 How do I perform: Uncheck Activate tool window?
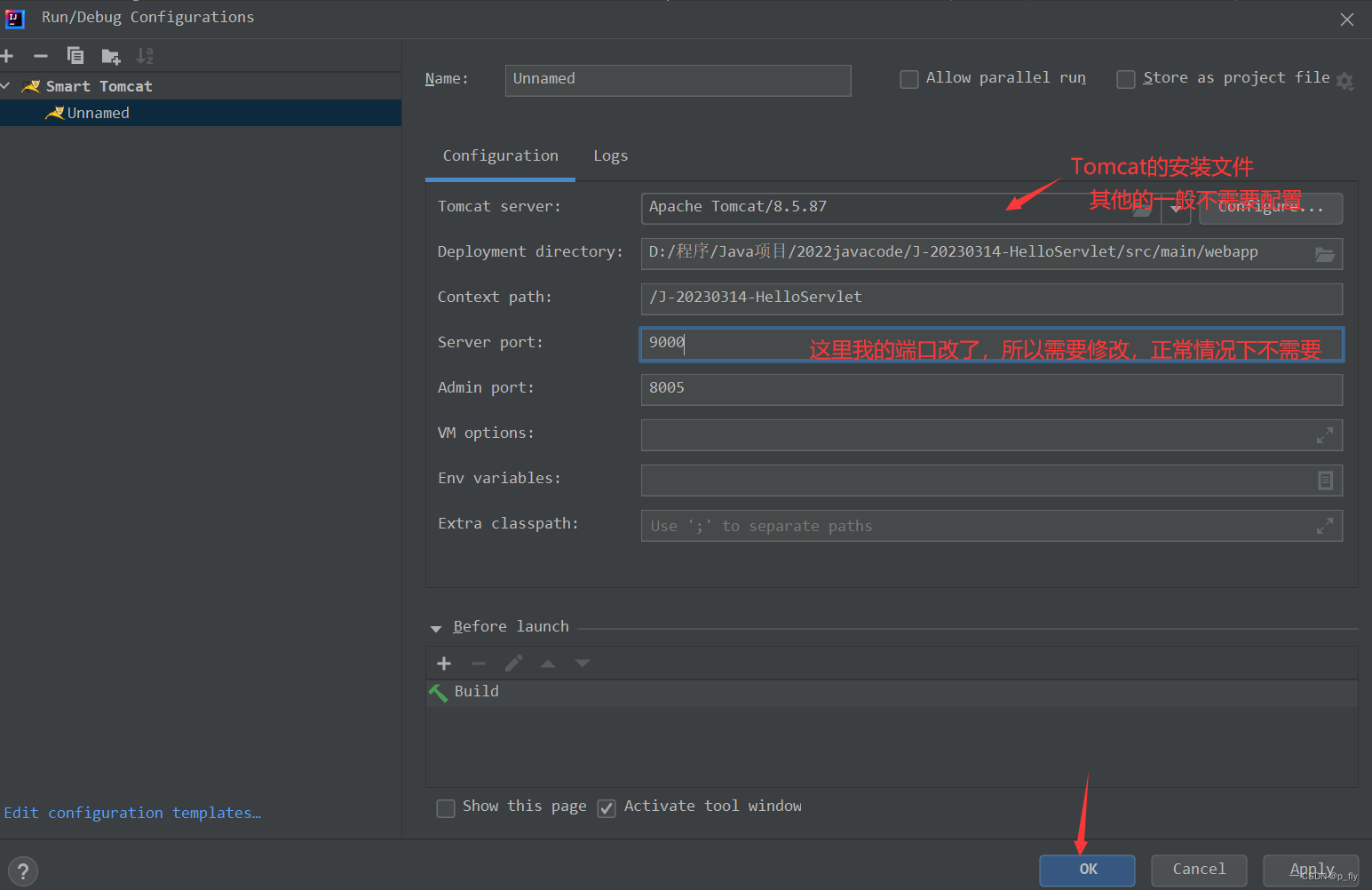click(x=607, y=808)
